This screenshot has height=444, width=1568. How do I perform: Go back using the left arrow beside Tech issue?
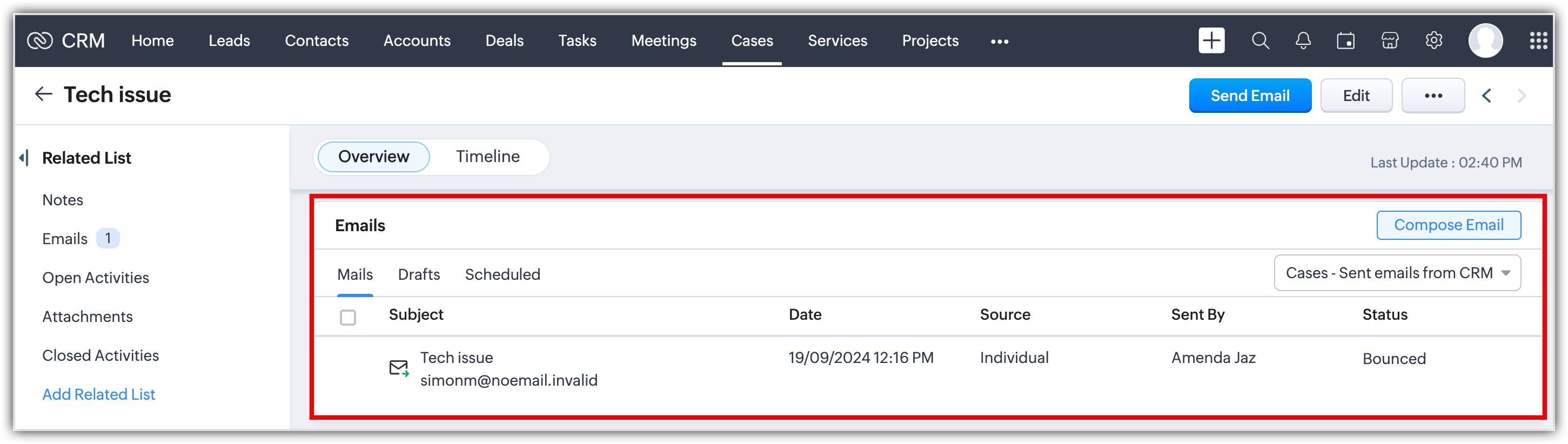(43, 95)
